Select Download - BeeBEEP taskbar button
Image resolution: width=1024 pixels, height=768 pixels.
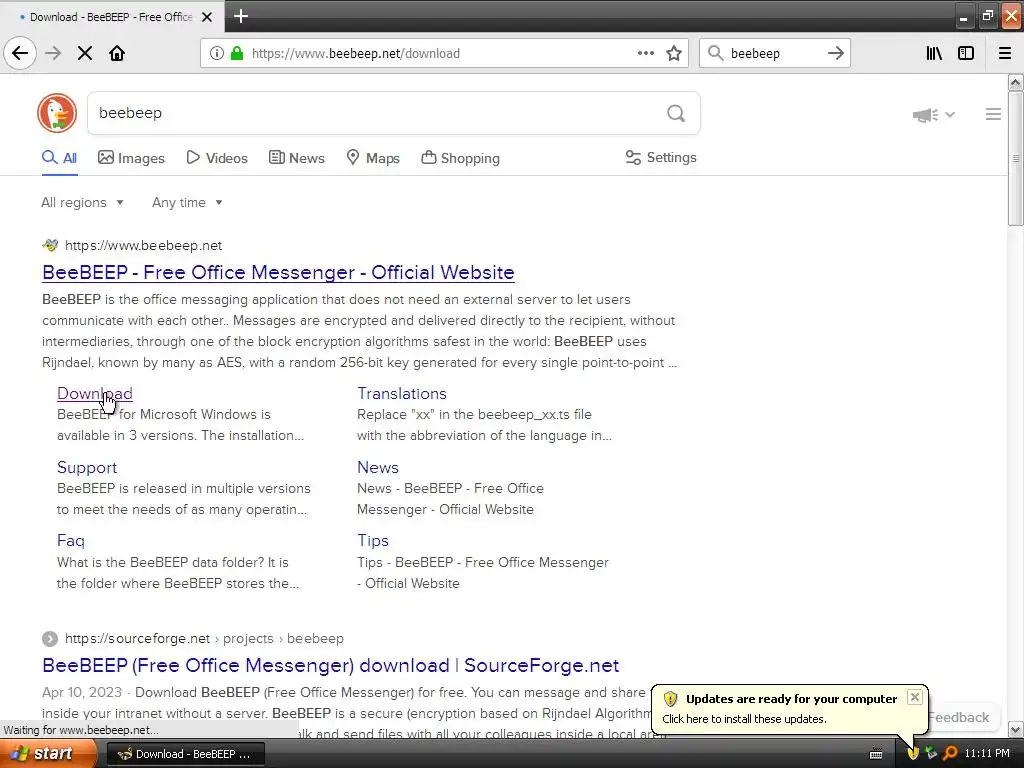click(184, 754)
